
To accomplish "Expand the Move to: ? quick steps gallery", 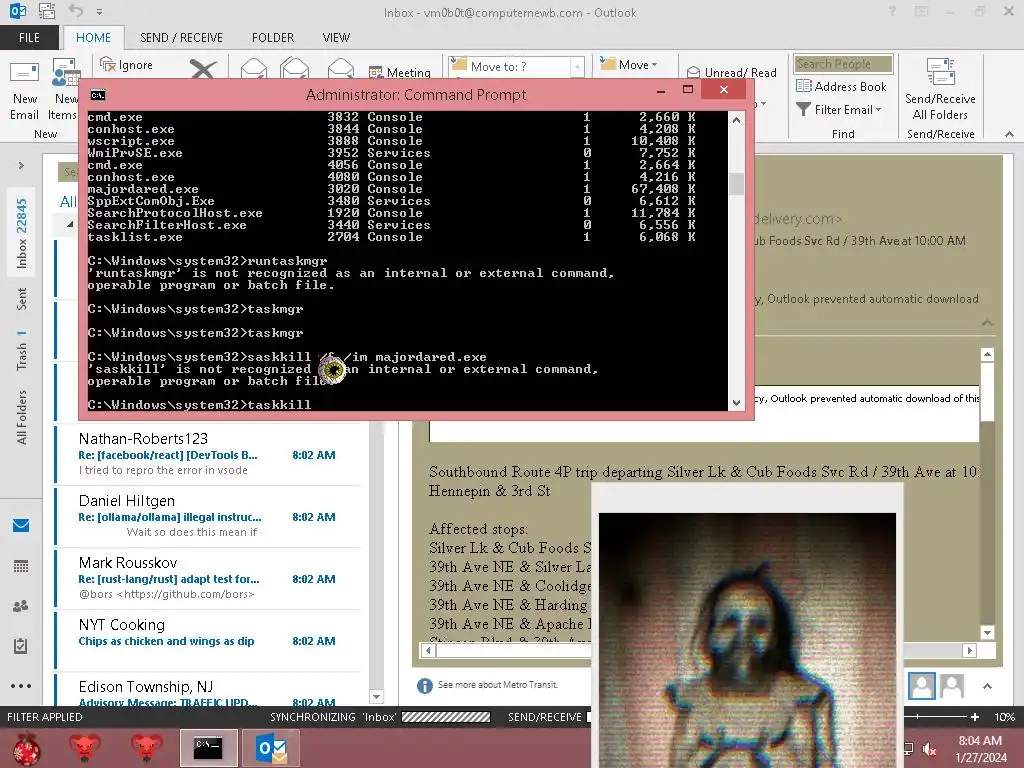I will pos(577,66).
